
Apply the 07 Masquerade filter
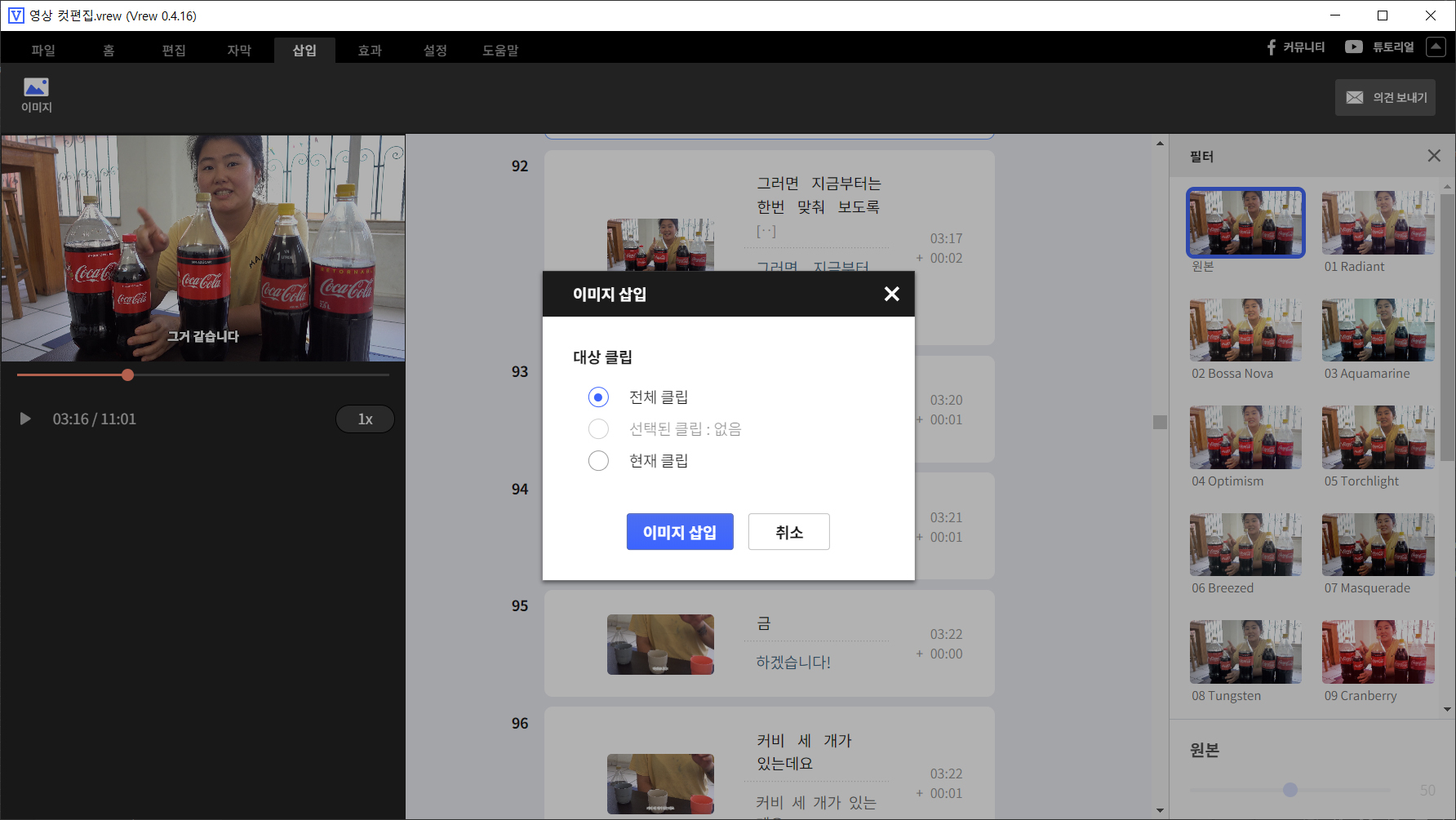click(1378, 544)
